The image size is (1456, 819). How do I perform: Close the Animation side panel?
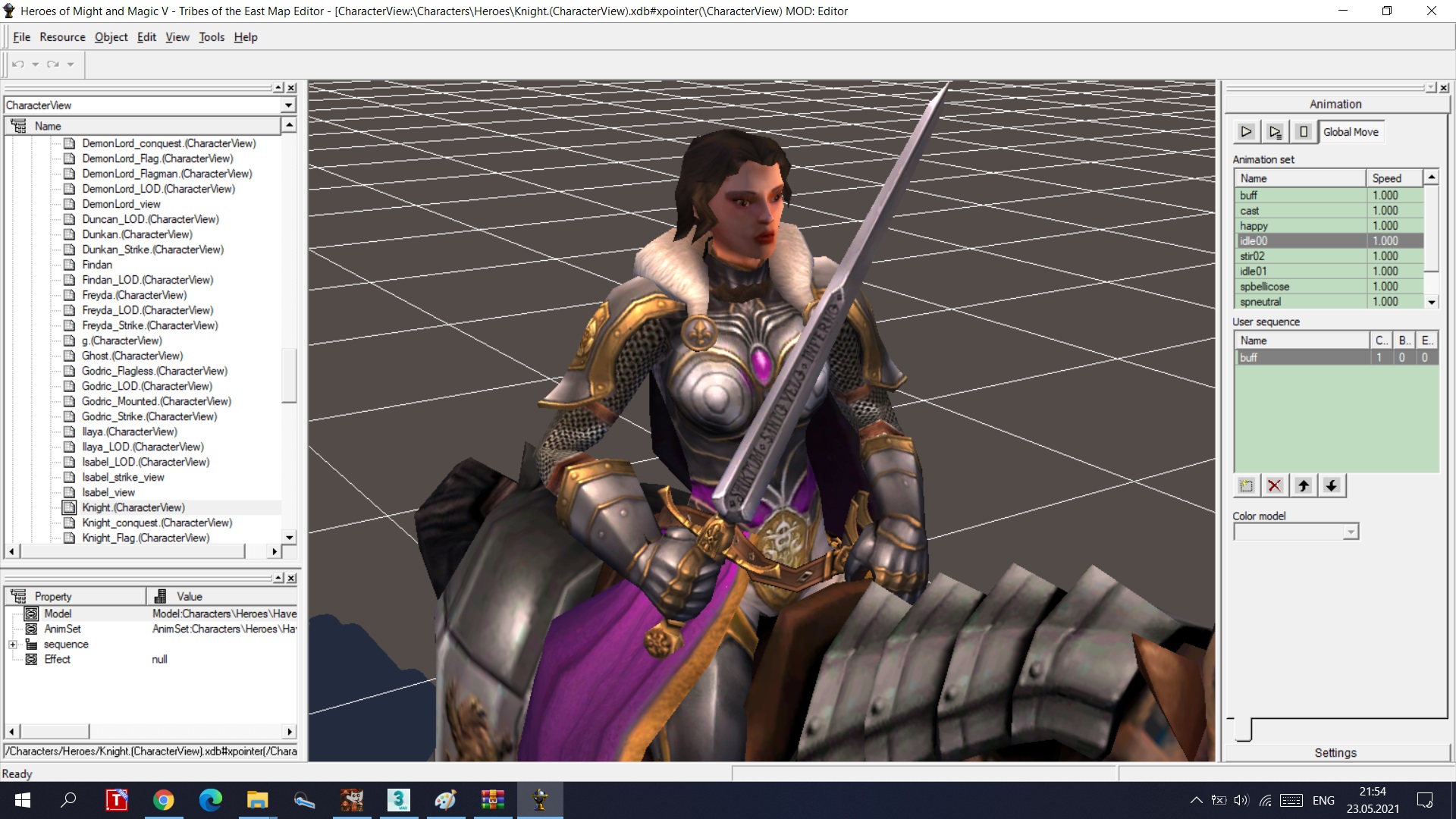point(1444,88)
